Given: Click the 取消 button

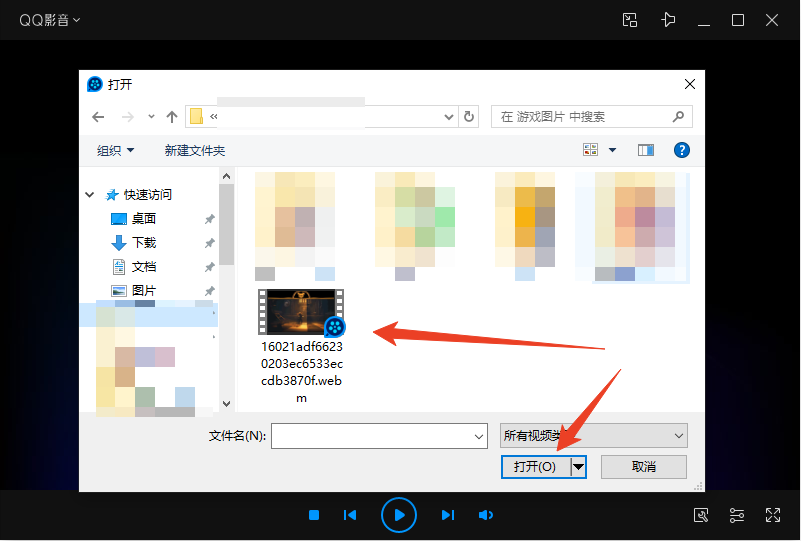Looking at the screenshot, I should point(643,467).
